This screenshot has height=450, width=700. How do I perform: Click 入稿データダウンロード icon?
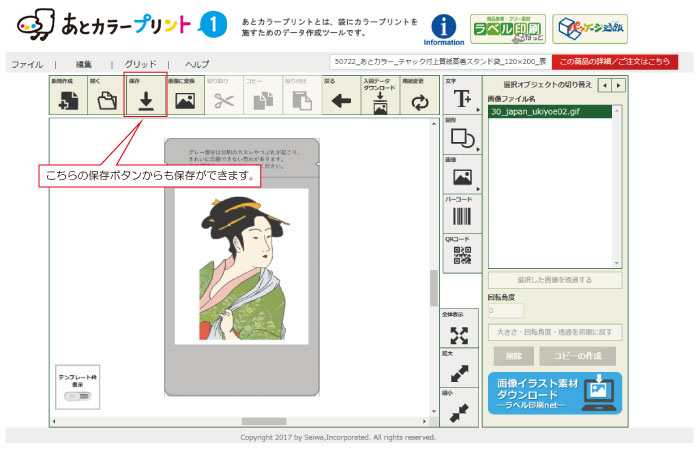[x=380, y=103]
